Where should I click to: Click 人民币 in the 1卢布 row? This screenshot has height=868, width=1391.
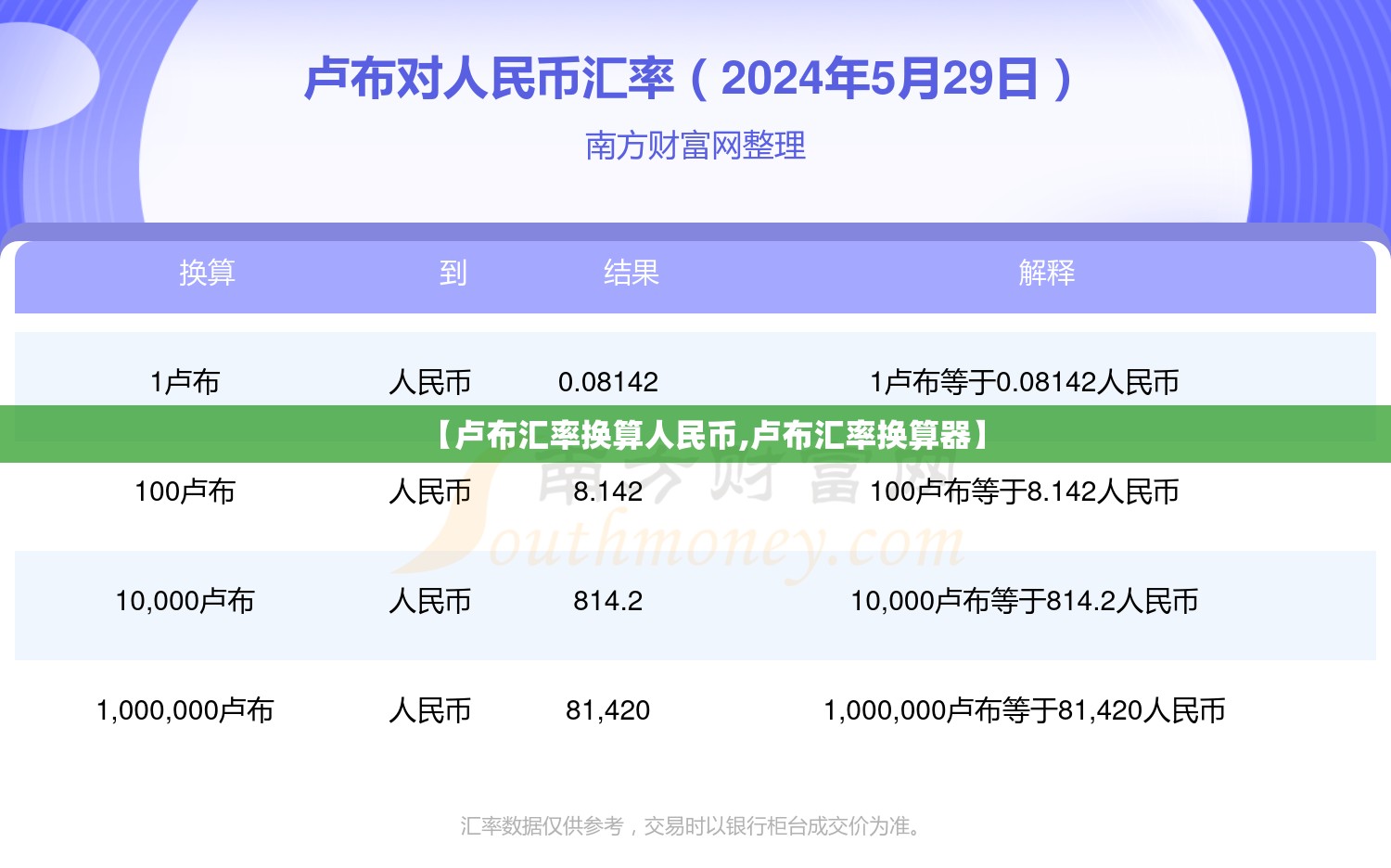[430, 382]
